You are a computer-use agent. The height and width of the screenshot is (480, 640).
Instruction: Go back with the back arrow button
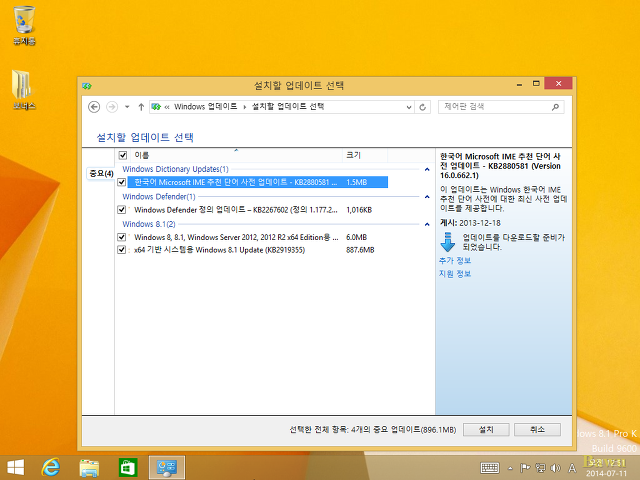pyautogui.click(x=94, y=107)
